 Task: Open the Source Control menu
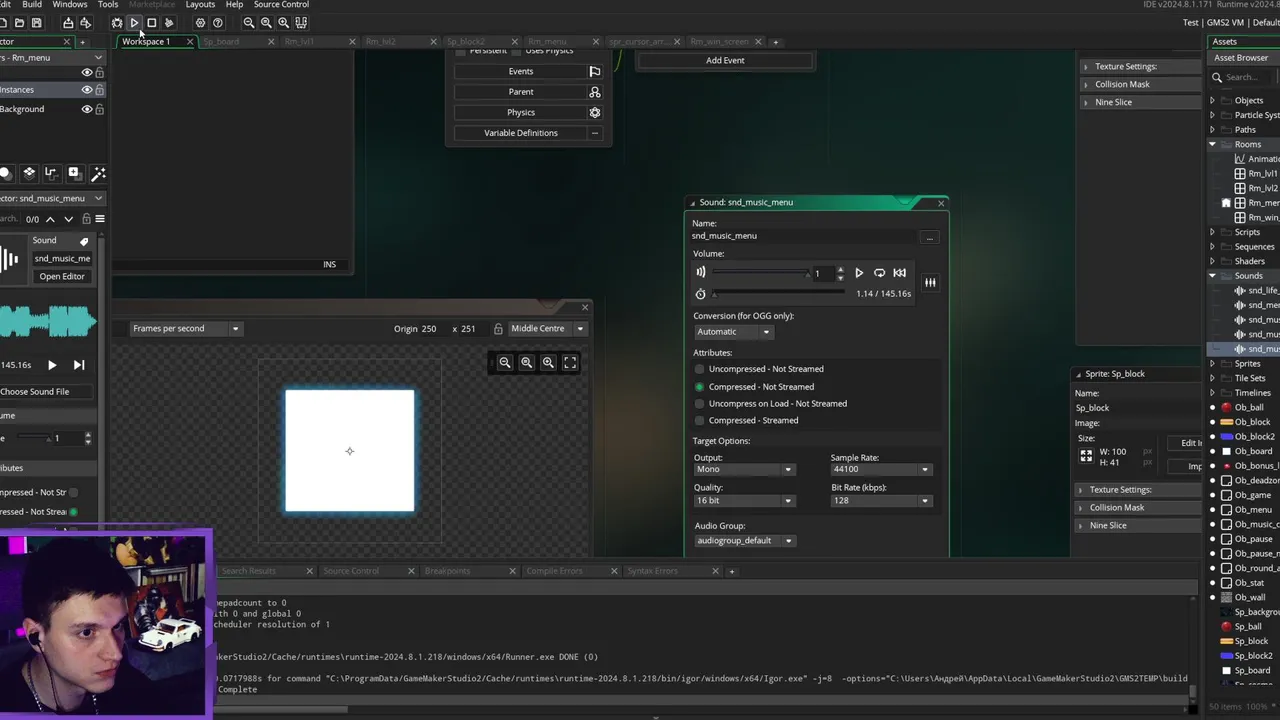[x=281, y=5]
